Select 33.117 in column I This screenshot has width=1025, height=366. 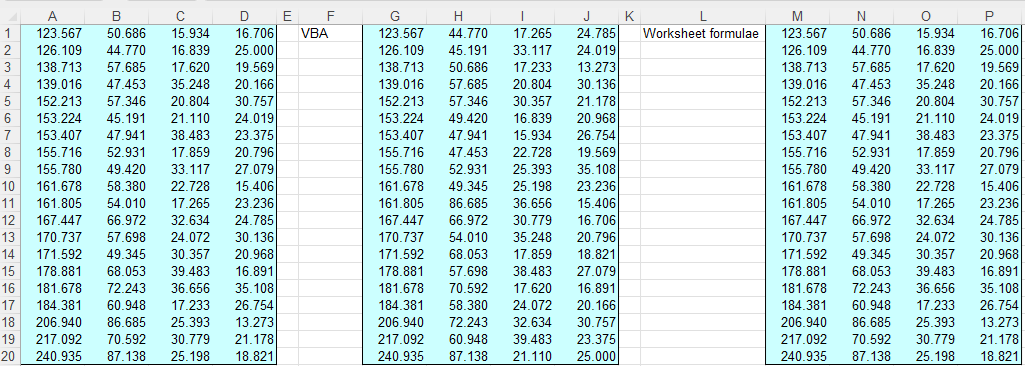(522, 50)
